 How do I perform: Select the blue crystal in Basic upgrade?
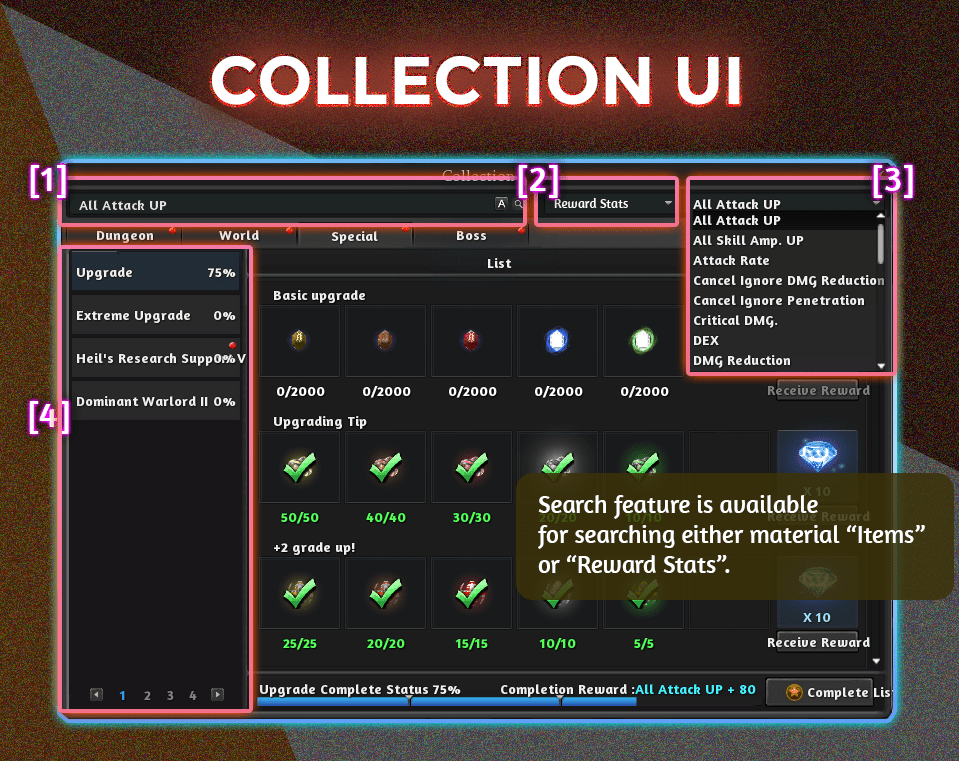click(x=557, y=341)
